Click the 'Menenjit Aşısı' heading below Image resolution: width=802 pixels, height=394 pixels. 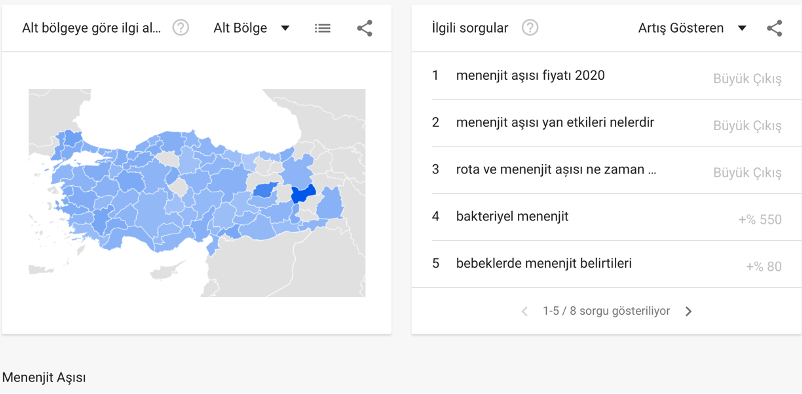click(44, 378)
